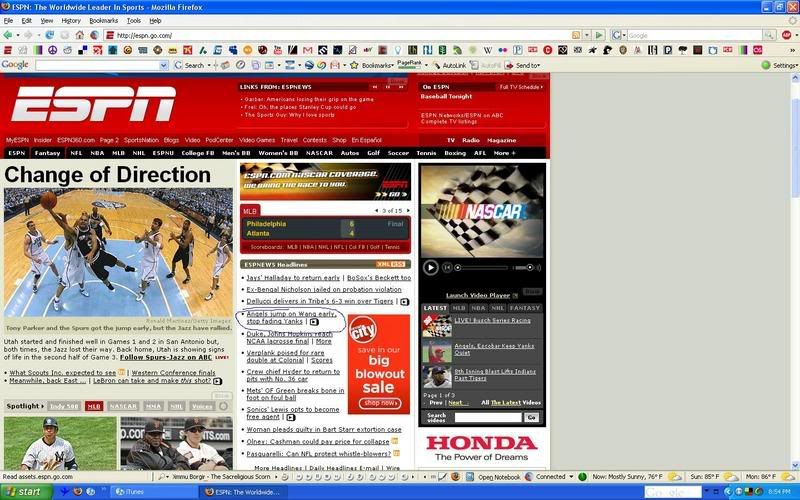This screenshot has width=800, height=500.
Task: Open the Reddit alien bookmark icon
Action: pos(67,50)
